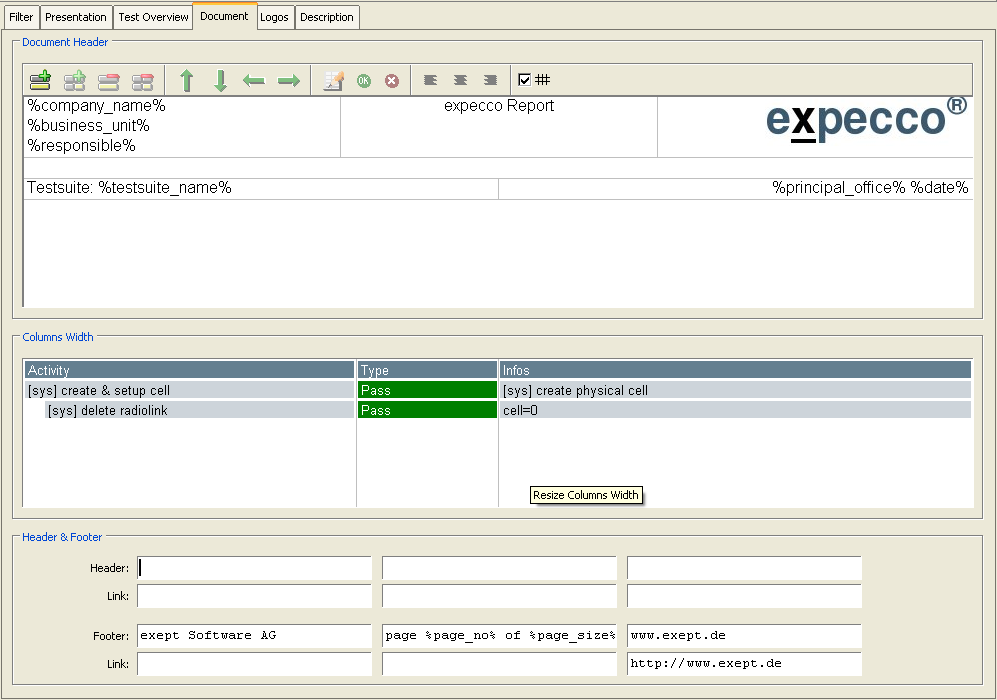
Task: Click the footer link 'http://www.exept.de' field
Action: [743, 664]
